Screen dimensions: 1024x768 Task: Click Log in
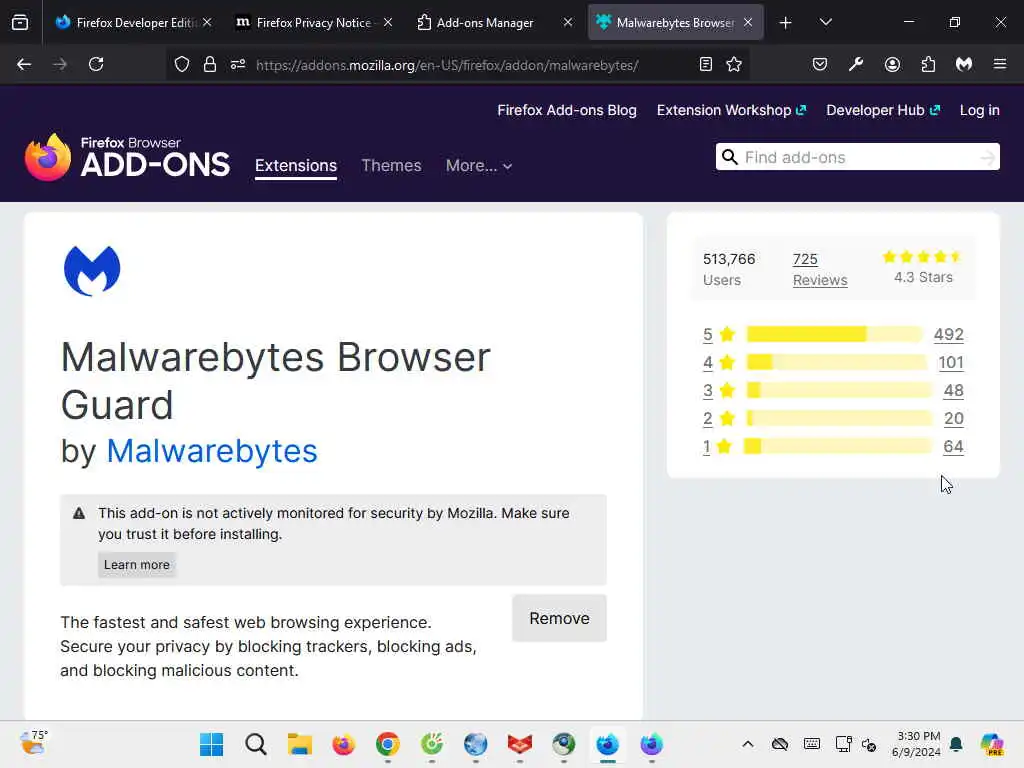point(980,110)
